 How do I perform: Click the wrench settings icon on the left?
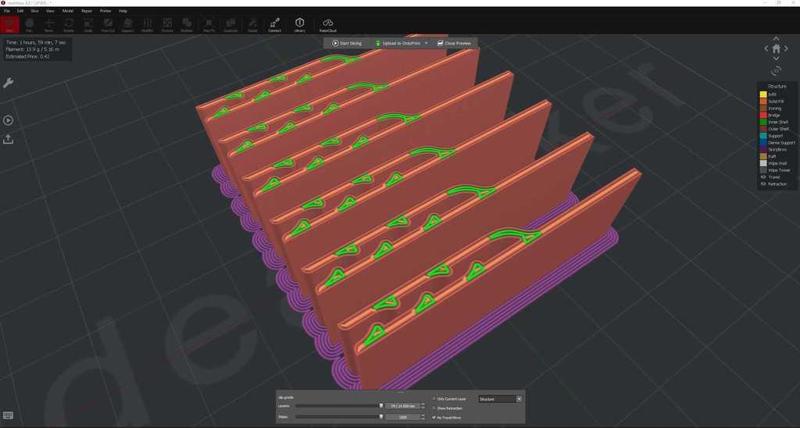8,83
